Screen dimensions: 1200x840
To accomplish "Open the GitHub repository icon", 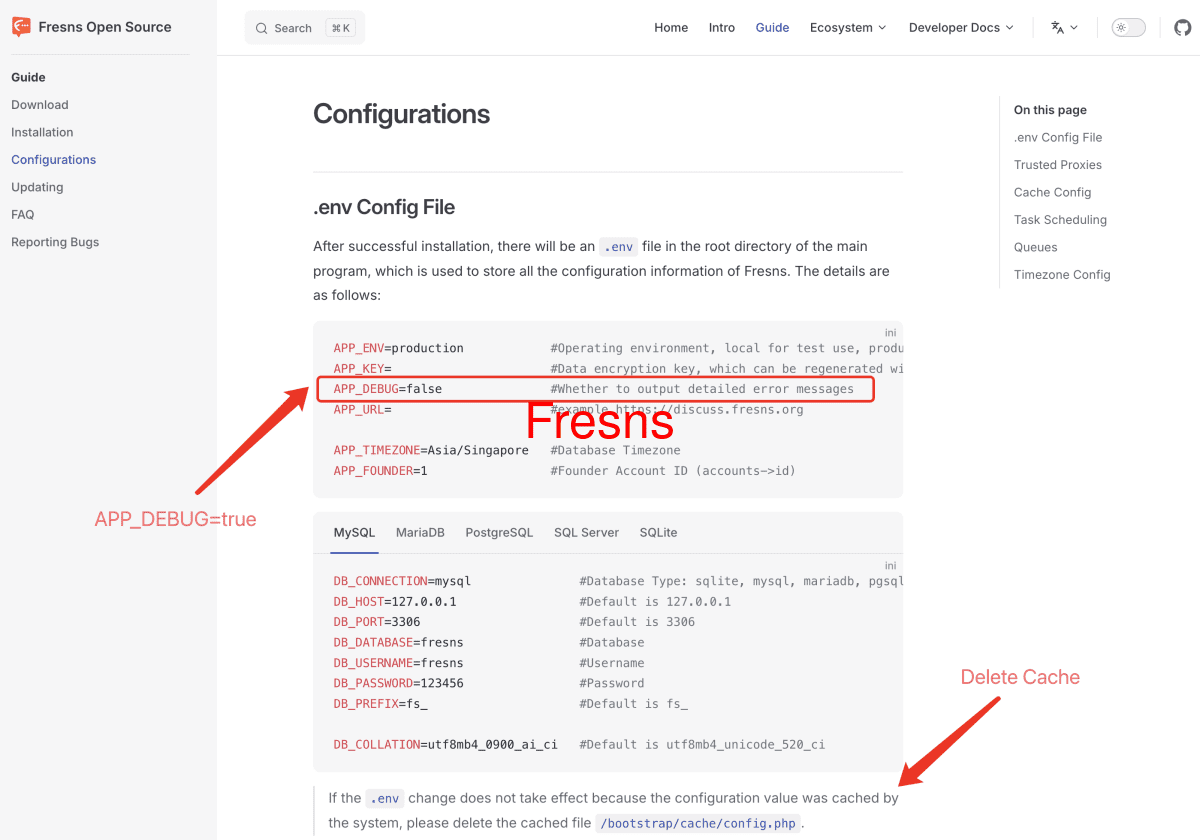I will click(1182, 27).
